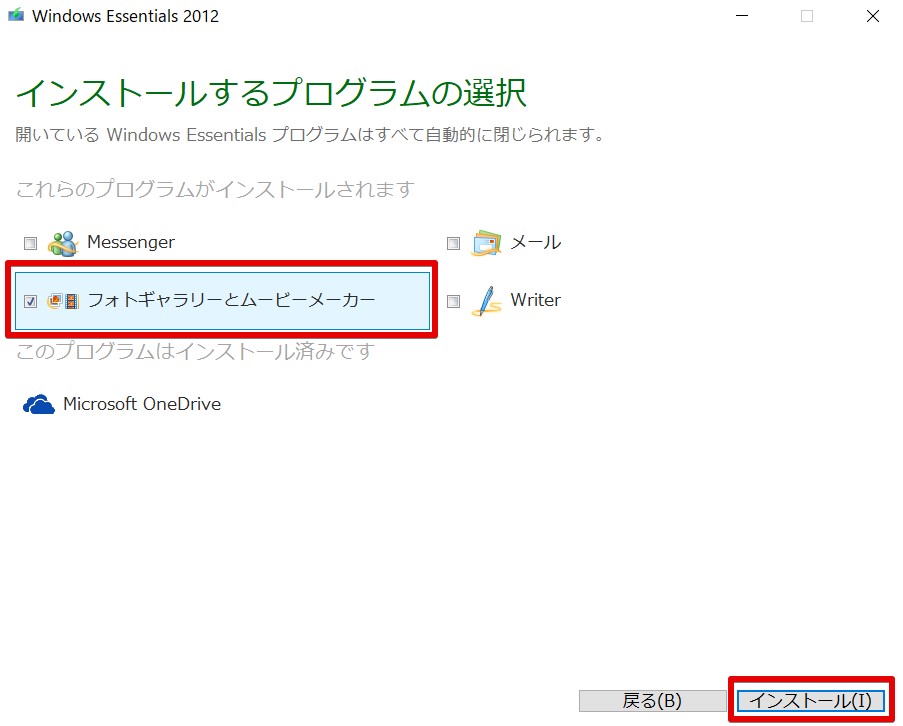Select the フォトギャラリーとムービーメーカー label
This screenshot has width=903, height=726.
pos(231,300)
